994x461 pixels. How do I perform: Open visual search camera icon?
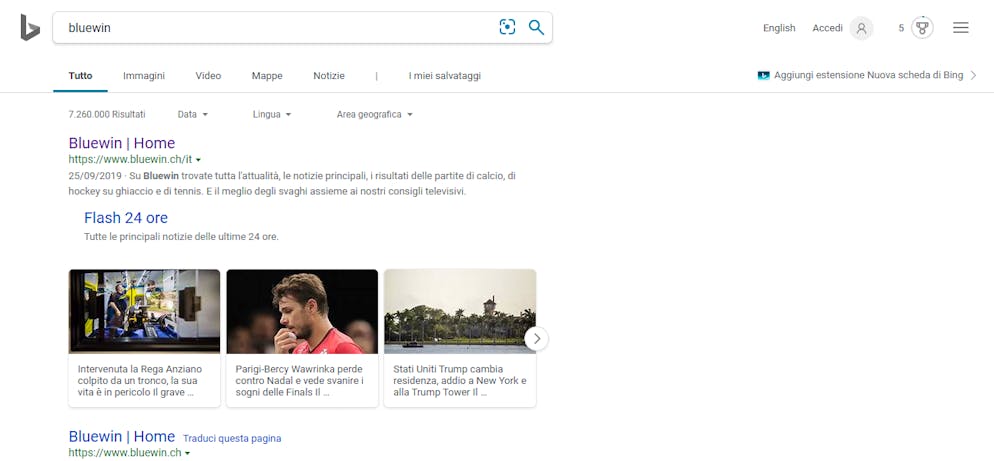[507, 27]
